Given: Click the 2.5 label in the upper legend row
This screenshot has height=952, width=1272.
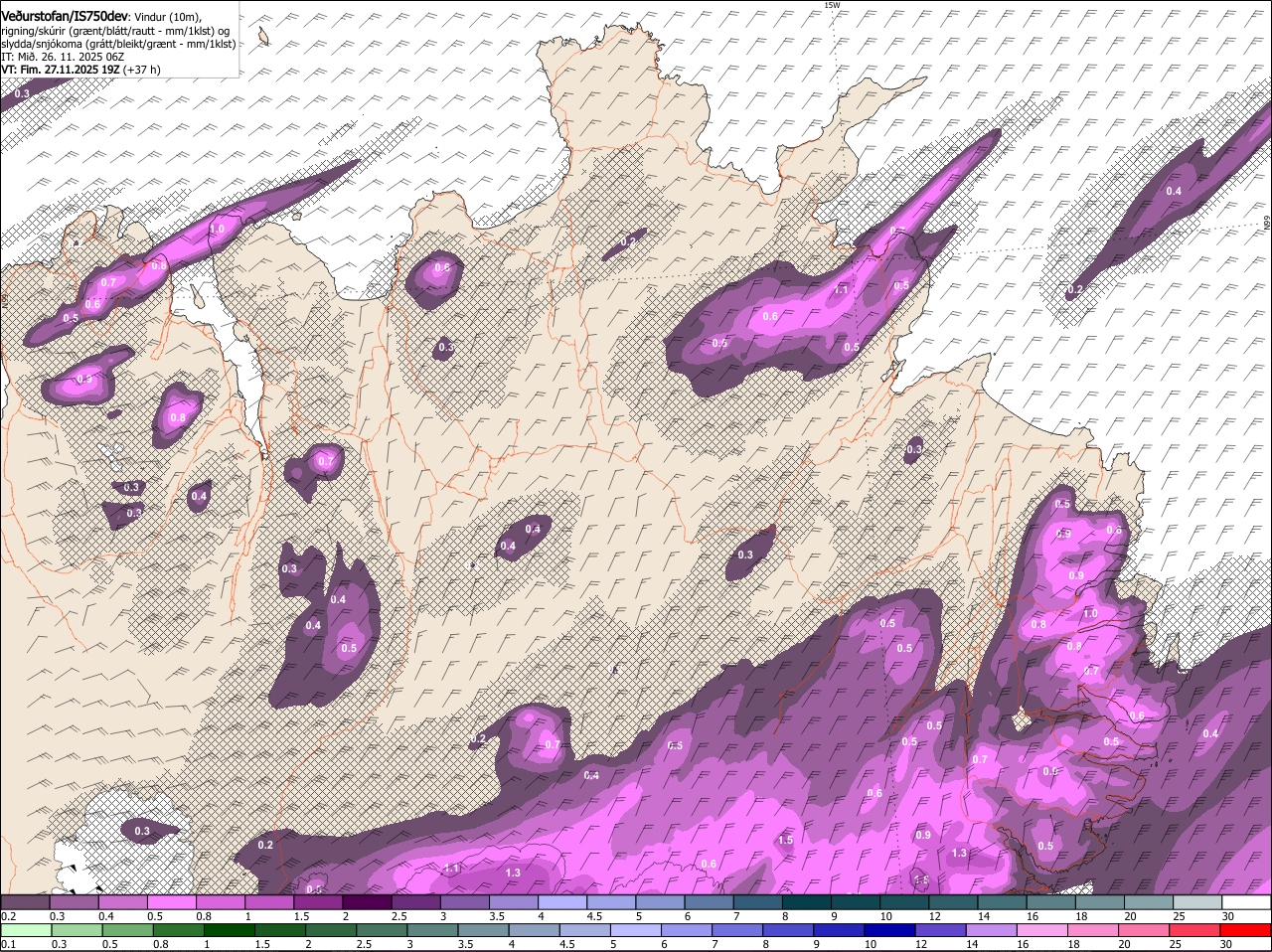Looking at the screenshot, I should 398,916.
